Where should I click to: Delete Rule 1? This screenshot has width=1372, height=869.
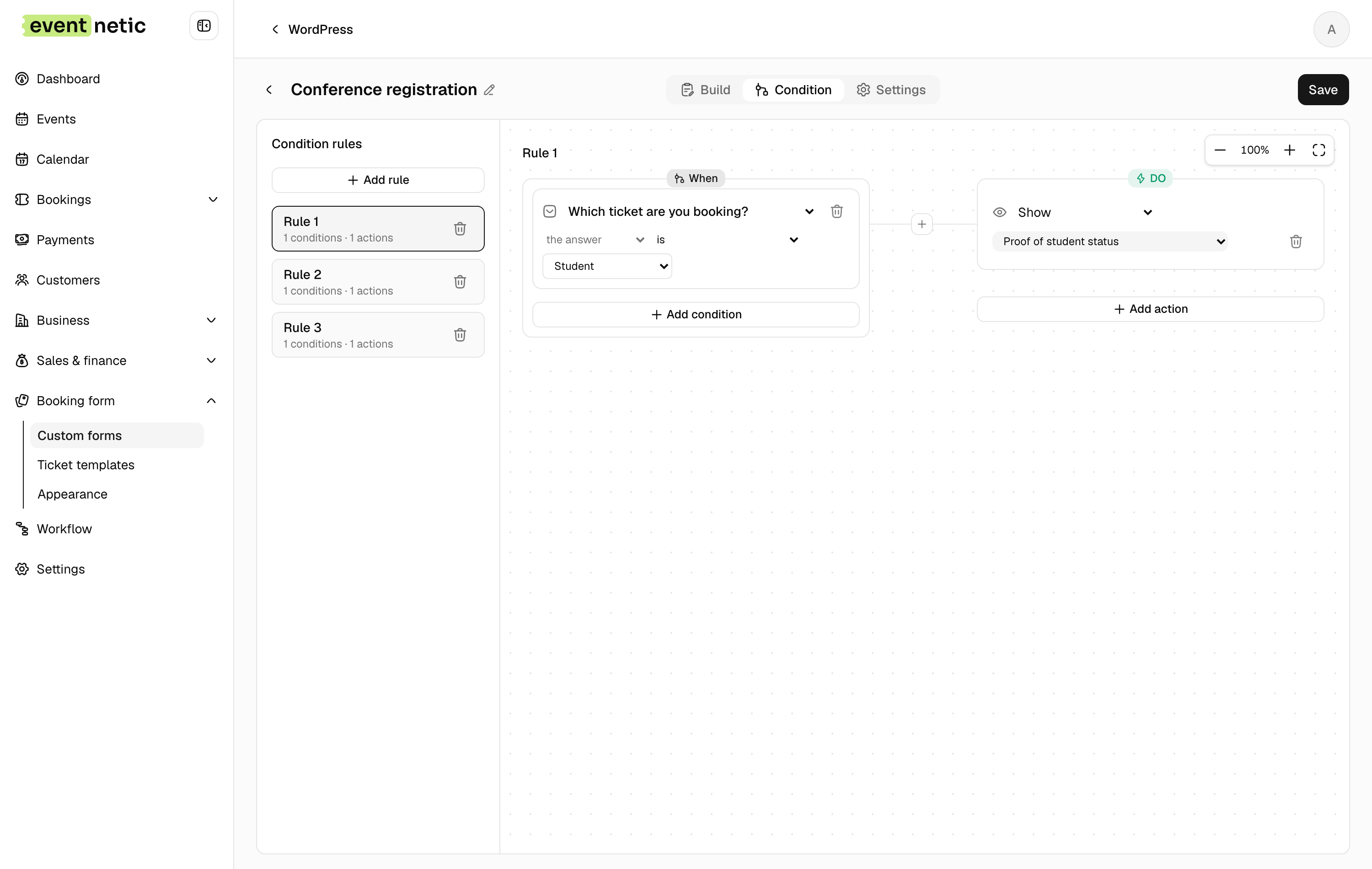(x=460, y=229)
